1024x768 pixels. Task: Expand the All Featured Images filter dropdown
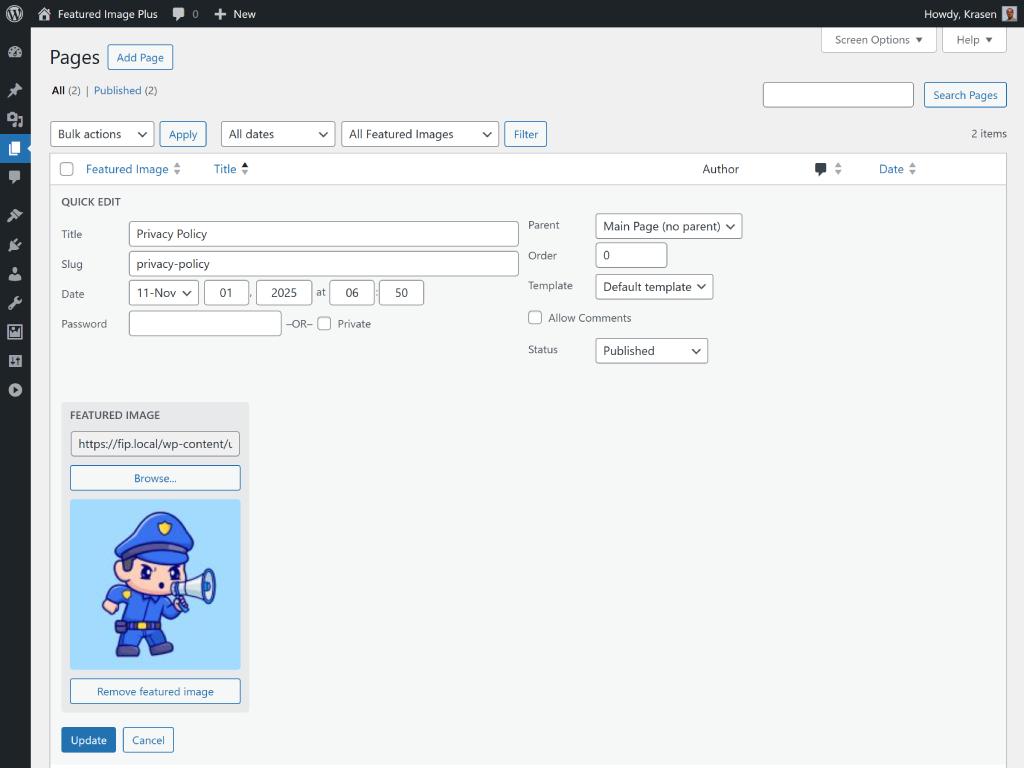tap(419, 133)
